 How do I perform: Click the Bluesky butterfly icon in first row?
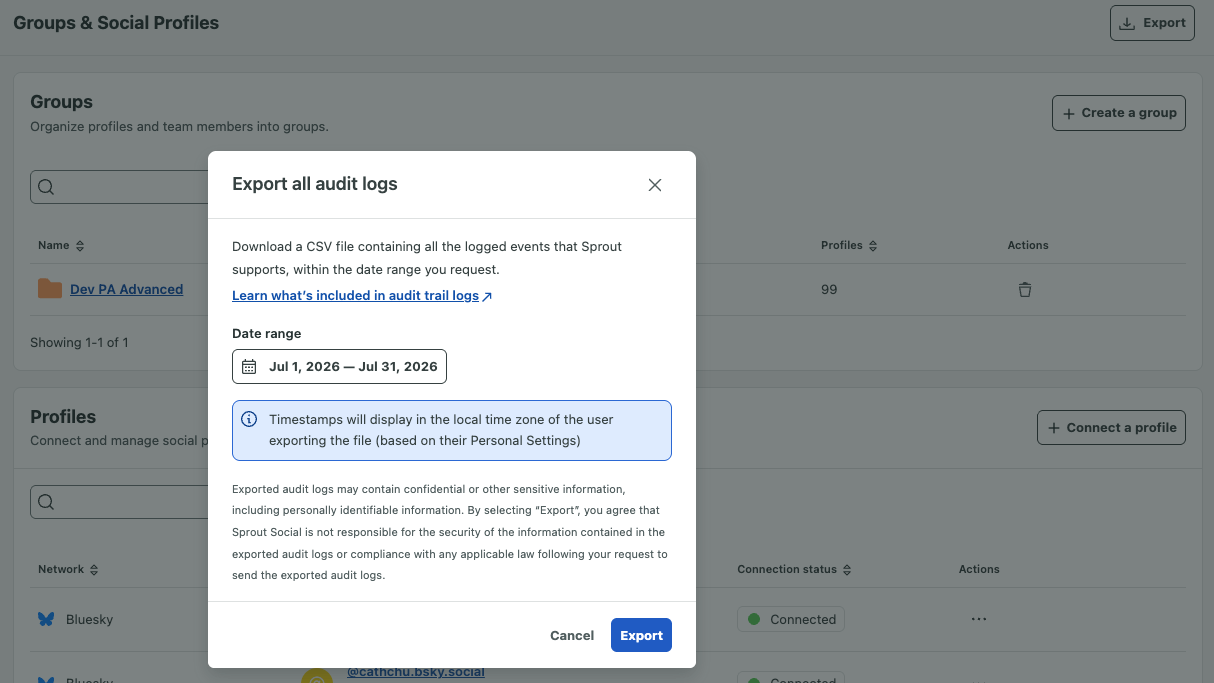tap(46, 619)
